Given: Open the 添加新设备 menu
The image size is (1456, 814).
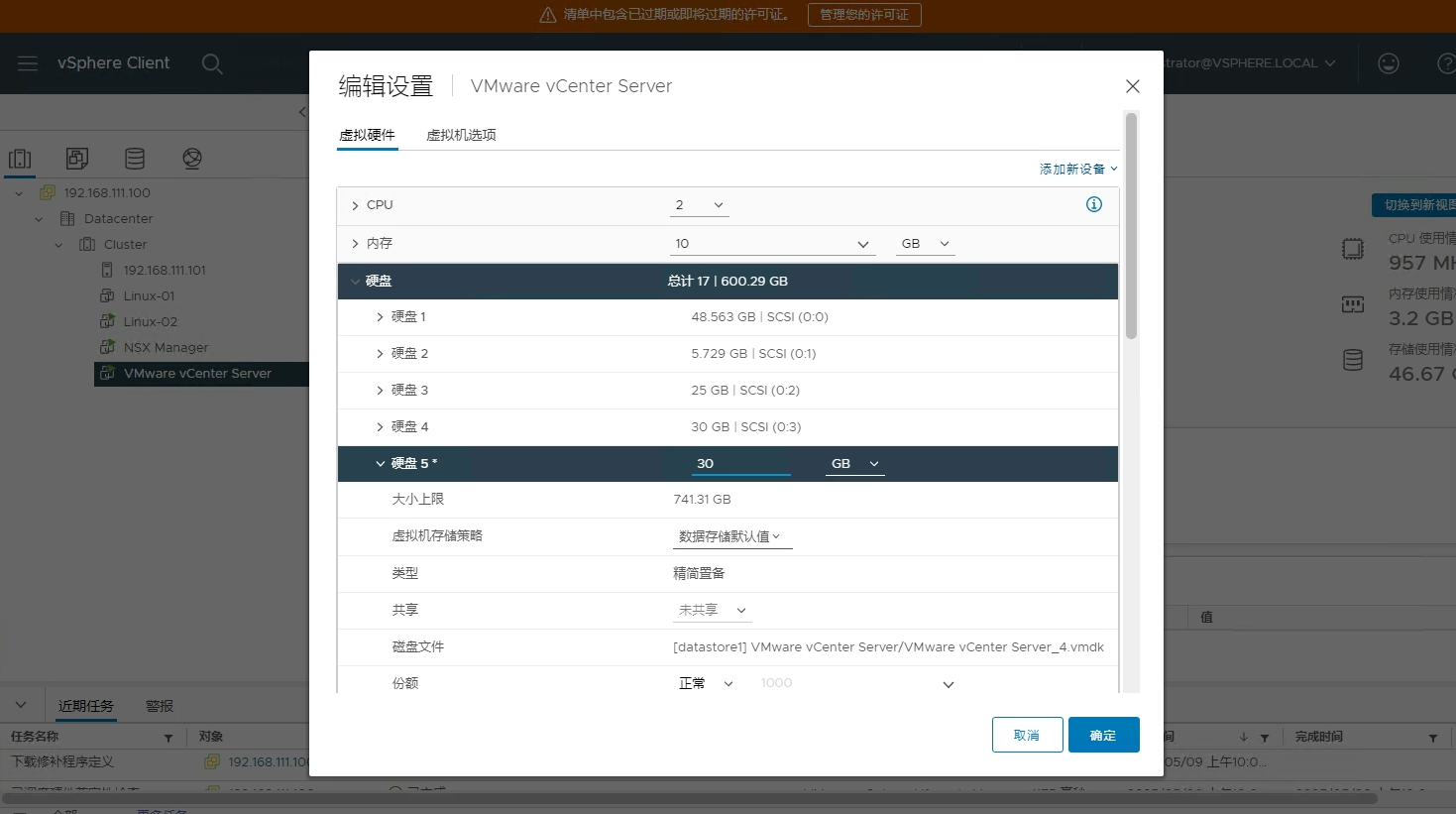Looking at the screenshot, I should tap(1077, 170).
